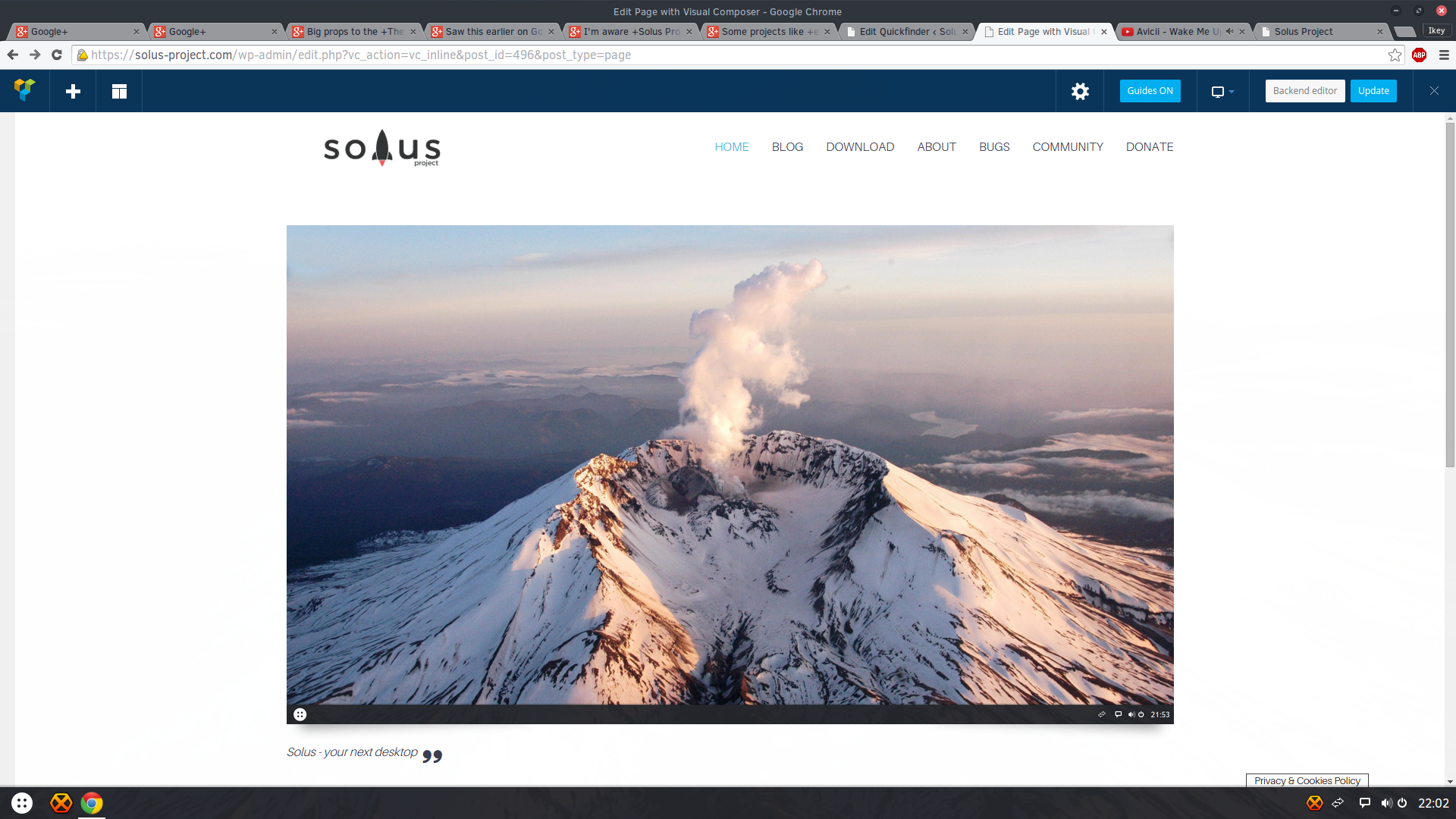Open the desktop applications menu launcher
This screenshot has width=1456, height=819.
22,803
